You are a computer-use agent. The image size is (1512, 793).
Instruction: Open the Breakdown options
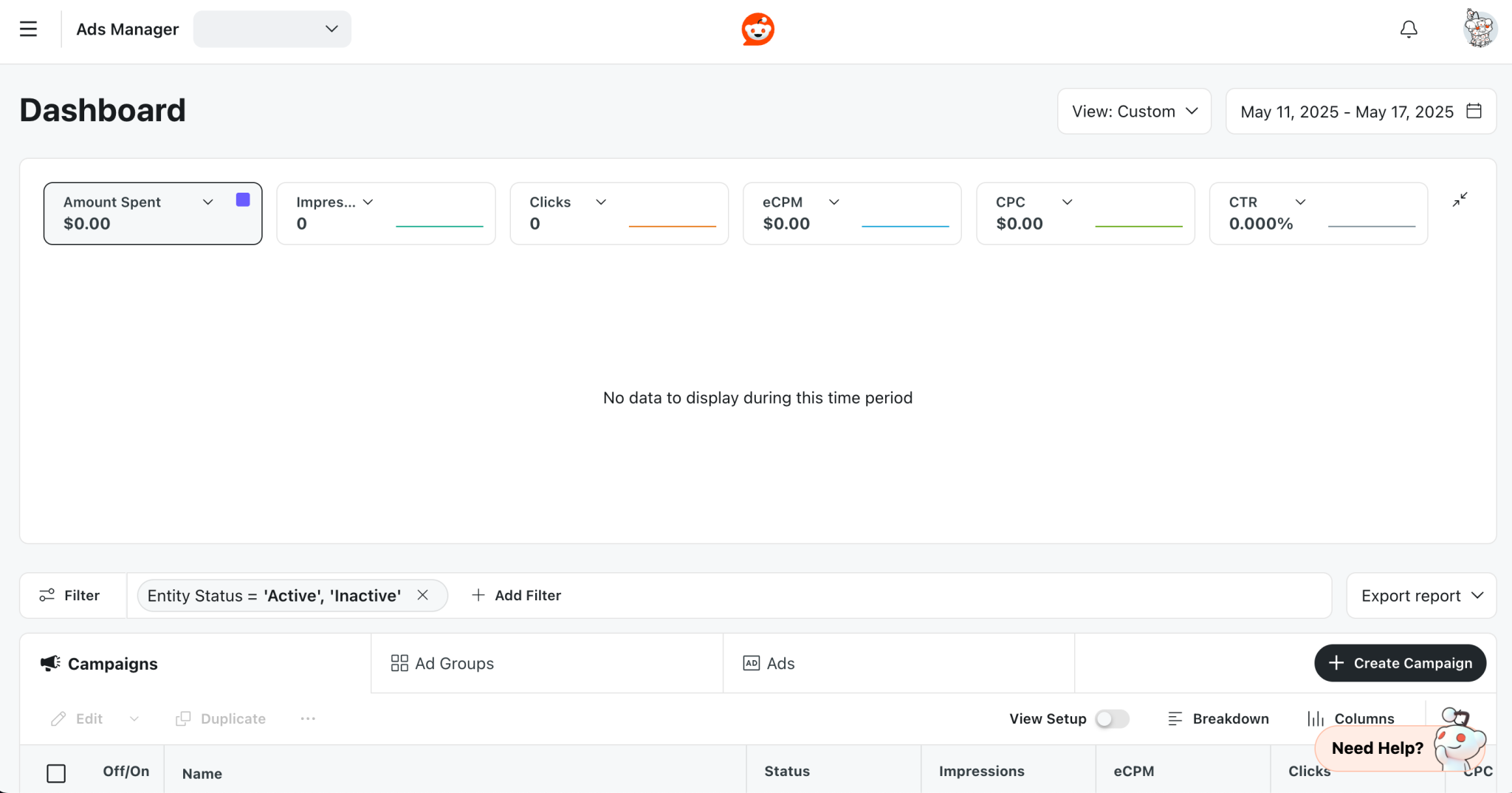(1217, 718)
